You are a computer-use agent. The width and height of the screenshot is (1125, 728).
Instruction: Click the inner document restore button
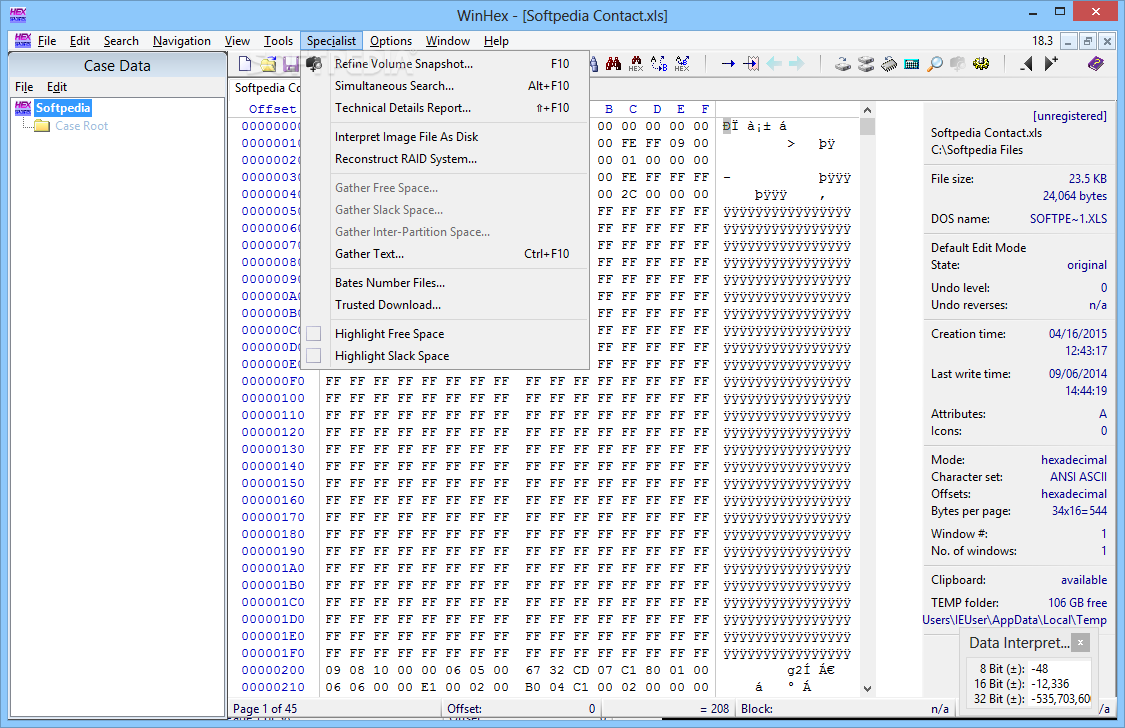click(x=1088, y=42)
